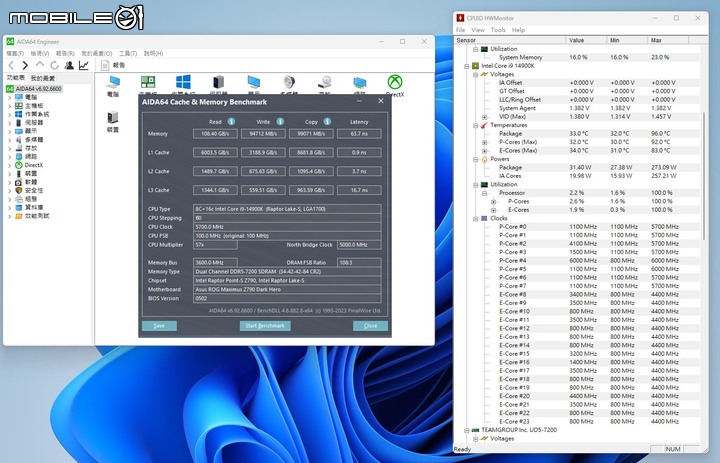720x463 pixels.
Task: Switch to the 功能表 menu tab
Action: pos(16,78)
